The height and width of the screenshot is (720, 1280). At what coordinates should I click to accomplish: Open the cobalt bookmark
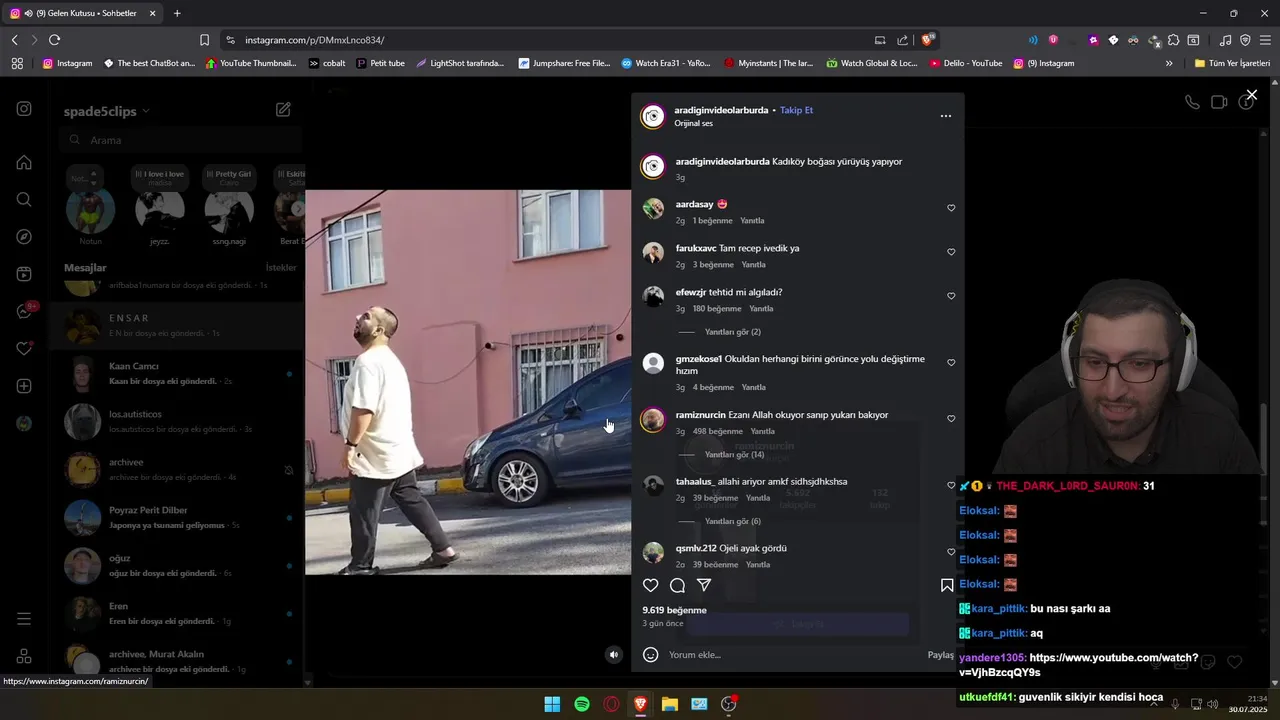pyautogui.click(x=327, y=63)
